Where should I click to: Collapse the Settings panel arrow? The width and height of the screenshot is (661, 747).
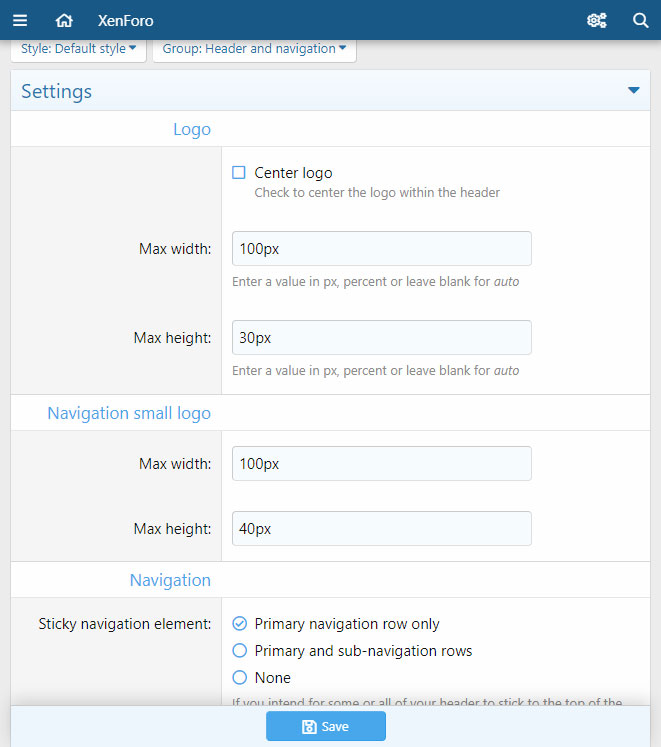[633, 91]
